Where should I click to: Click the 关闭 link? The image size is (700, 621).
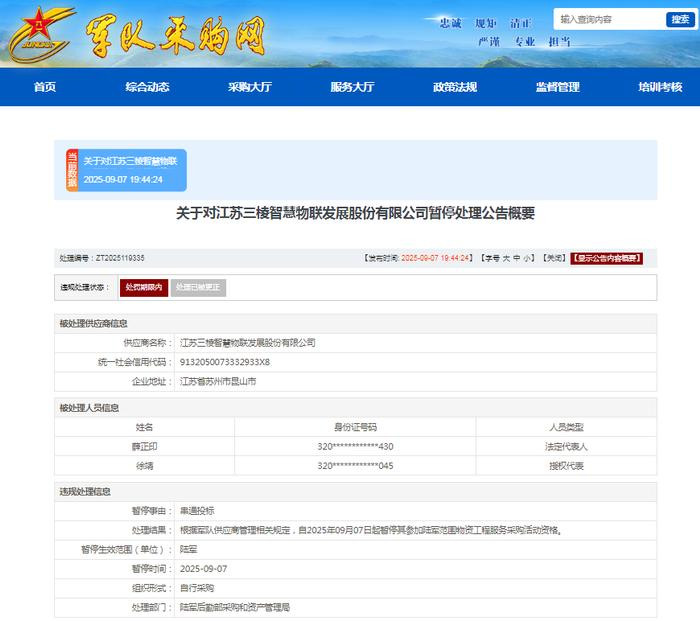tap(554, 258)
